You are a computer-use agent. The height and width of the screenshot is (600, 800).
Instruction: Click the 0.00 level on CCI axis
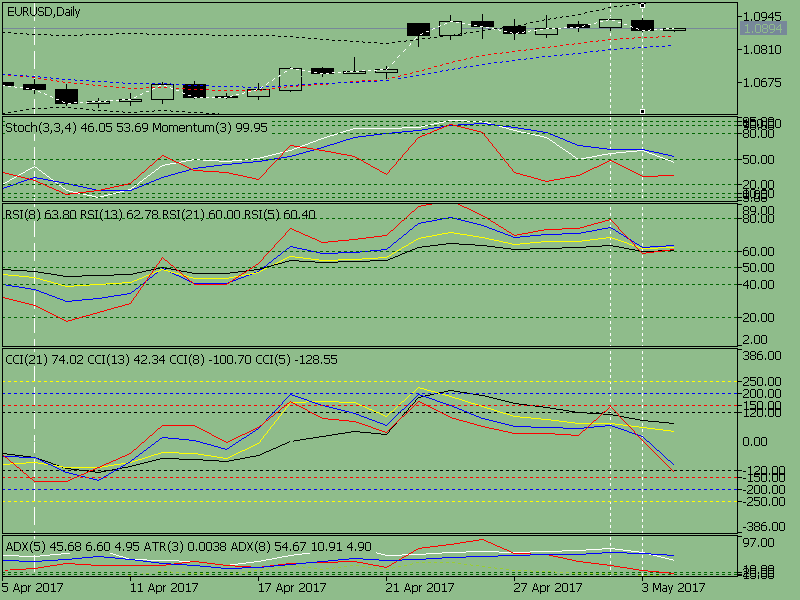tap(755, 441)
